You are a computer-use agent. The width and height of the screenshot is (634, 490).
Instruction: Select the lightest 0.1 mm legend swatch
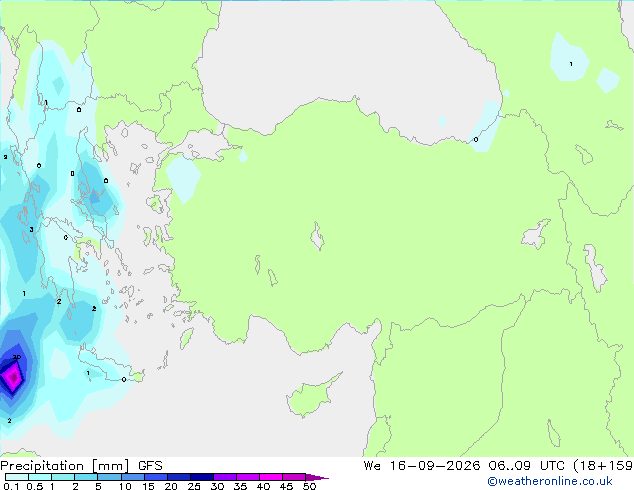tap(17, 477)
